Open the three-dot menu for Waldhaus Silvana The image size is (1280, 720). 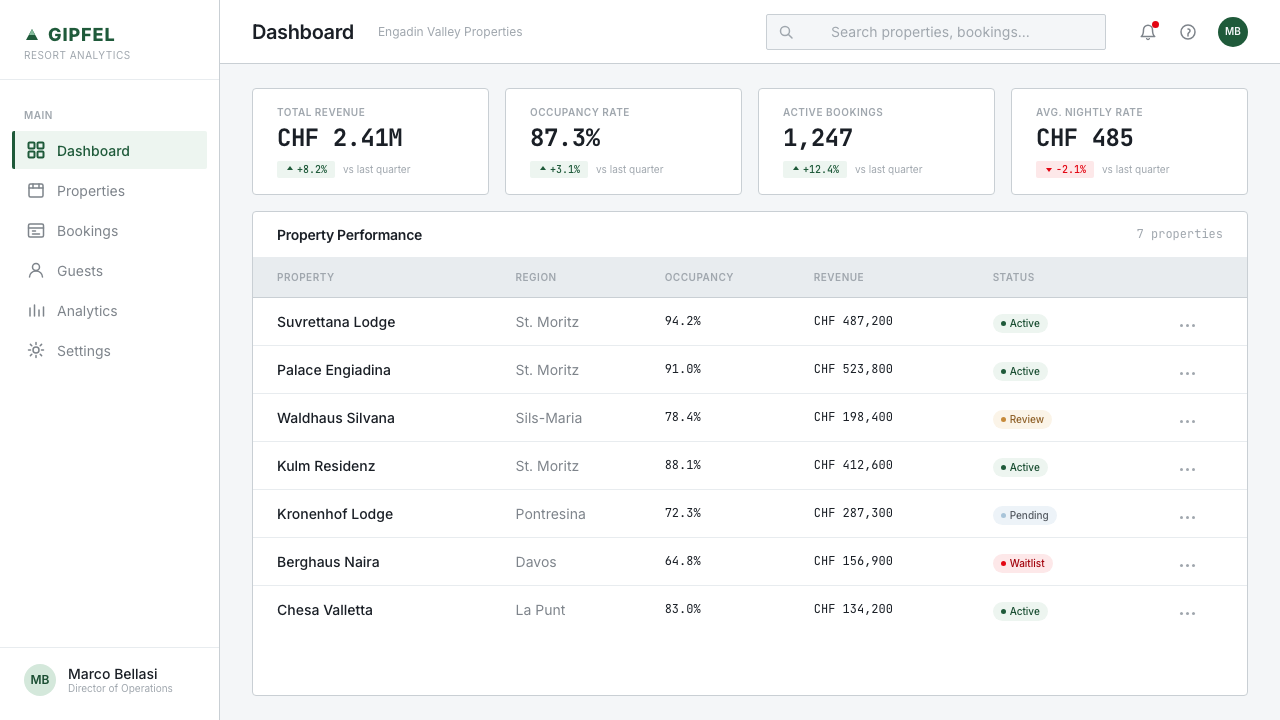1187,421
